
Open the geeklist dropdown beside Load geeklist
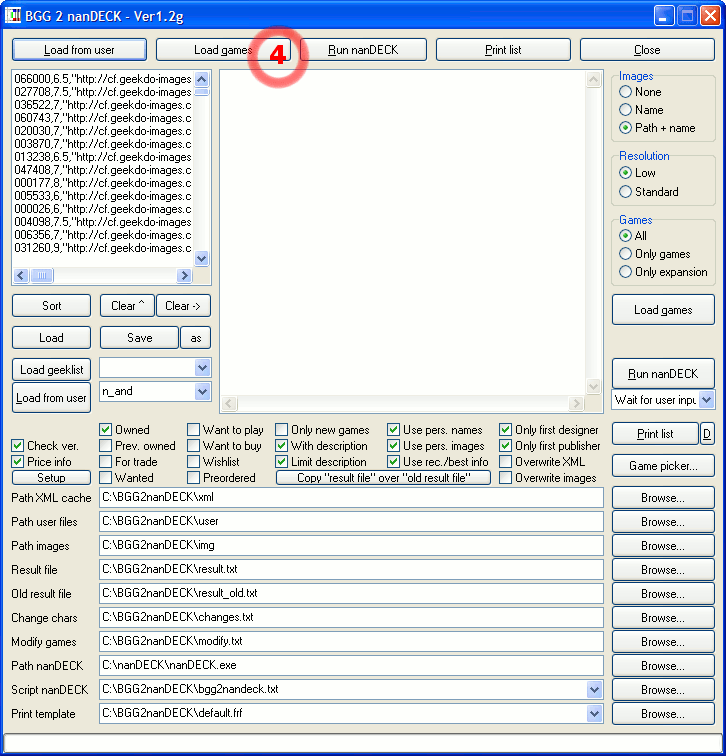coord(202,368)
